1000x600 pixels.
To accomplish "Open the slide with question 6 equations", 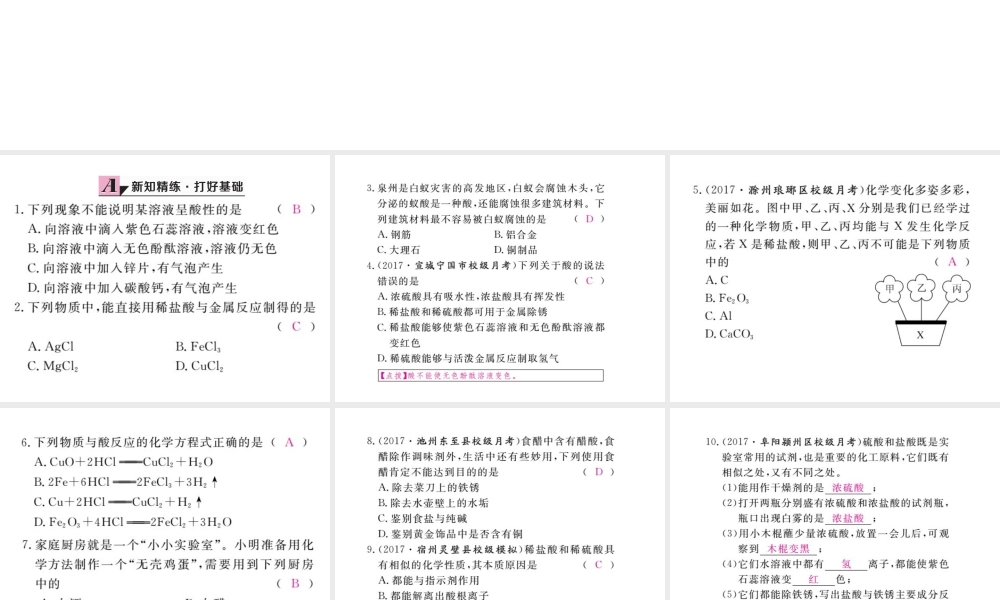I will tap(165, 504).
